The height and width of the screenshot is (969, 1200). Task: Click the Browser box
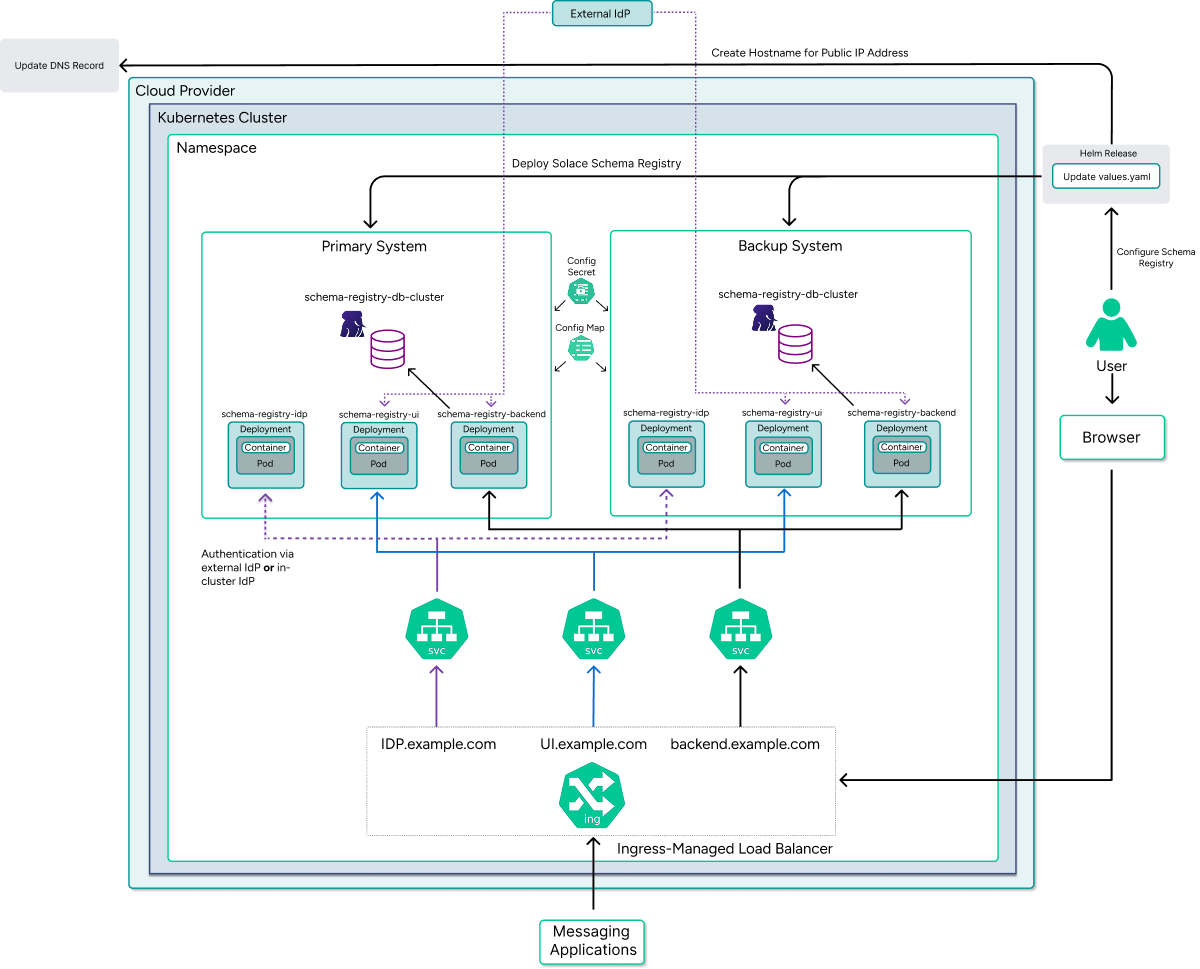tap(1112, 437)
